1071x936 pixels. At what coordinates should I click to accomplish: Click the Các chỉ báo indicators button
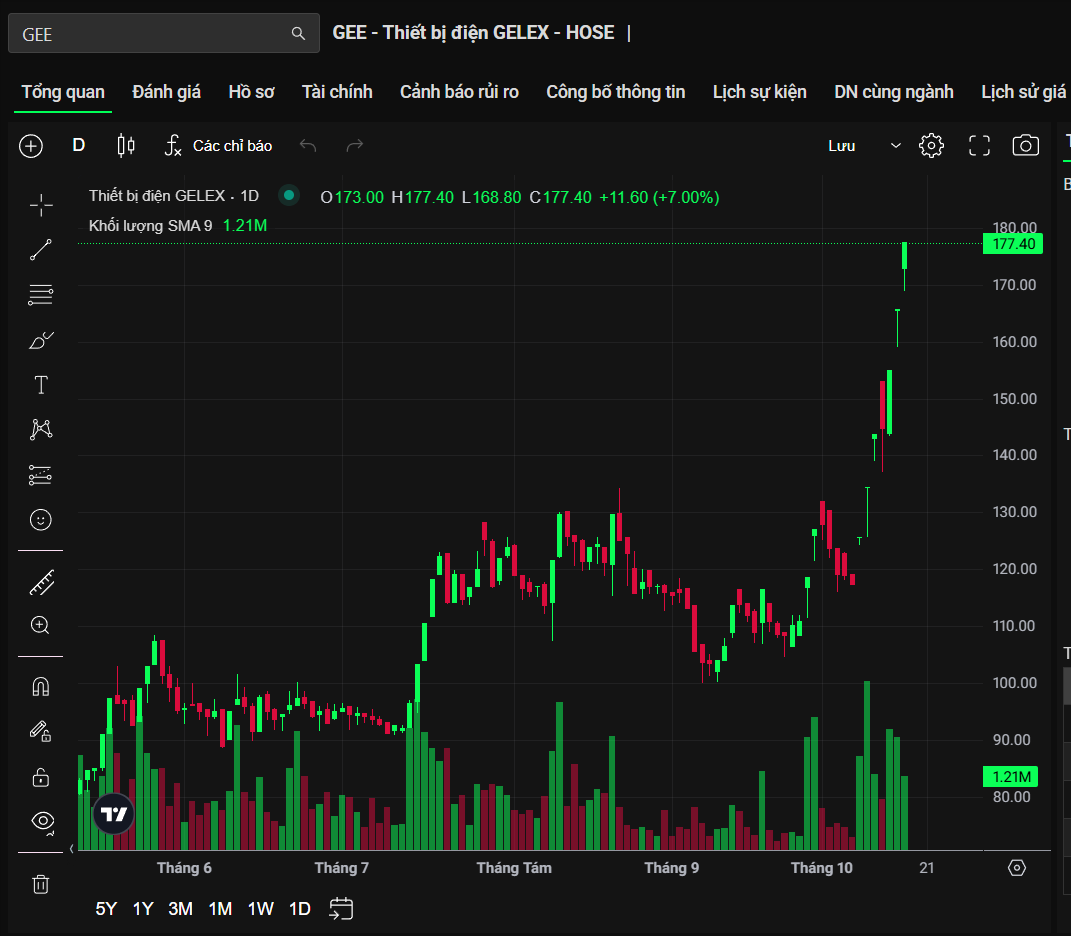(218, 146)
